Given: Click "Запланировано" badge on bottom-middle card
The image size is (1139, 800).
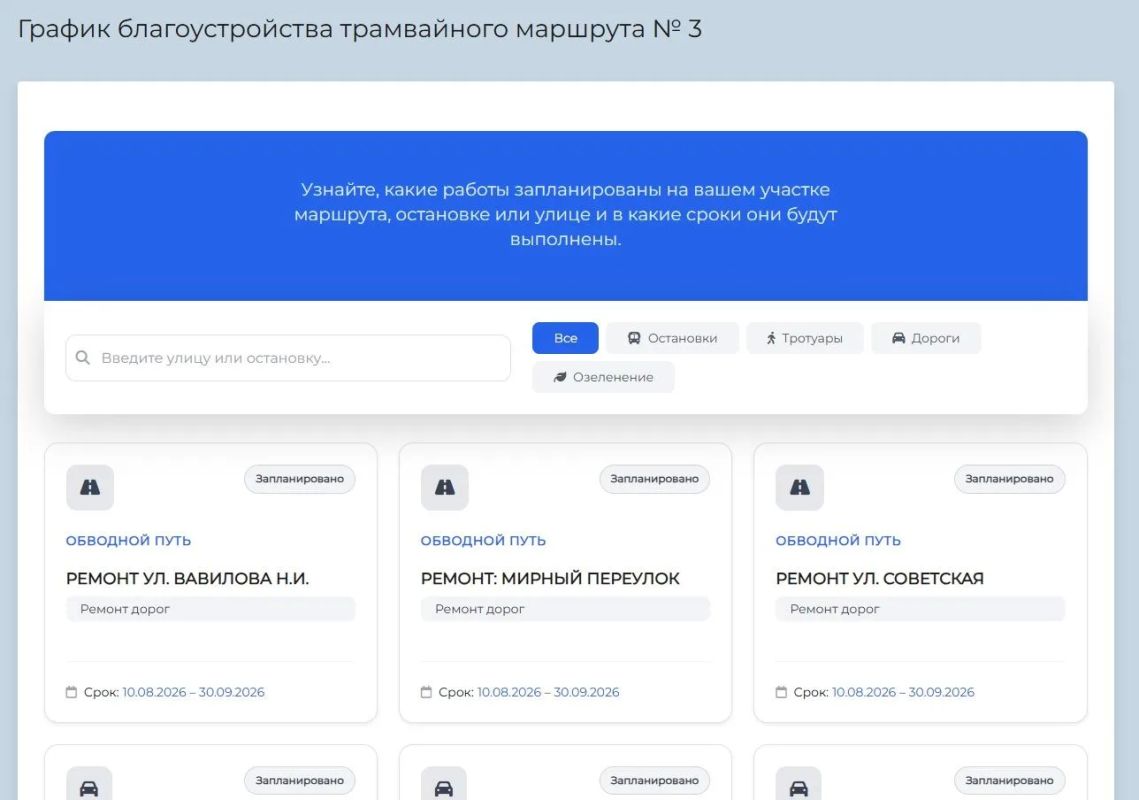Looking at the screenshot, I should coord(654,780).
